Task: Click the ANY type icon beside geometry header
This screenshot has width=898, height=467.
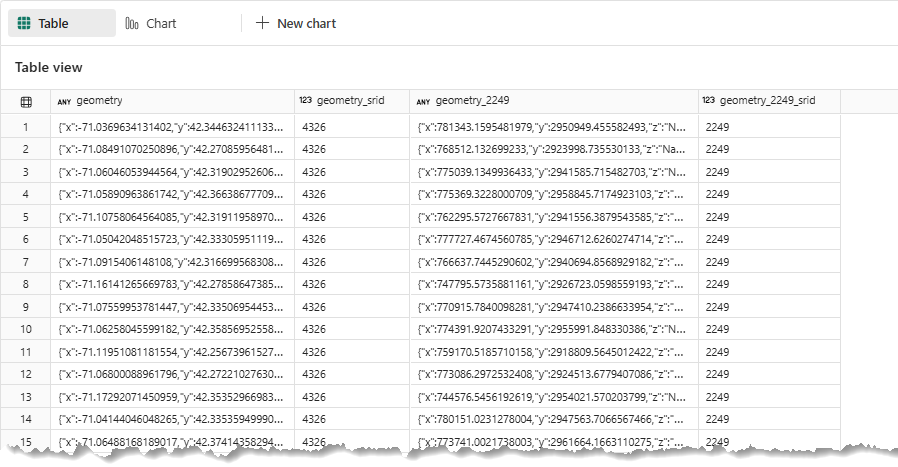Action: pyautogui.click(x=64, y=101)
